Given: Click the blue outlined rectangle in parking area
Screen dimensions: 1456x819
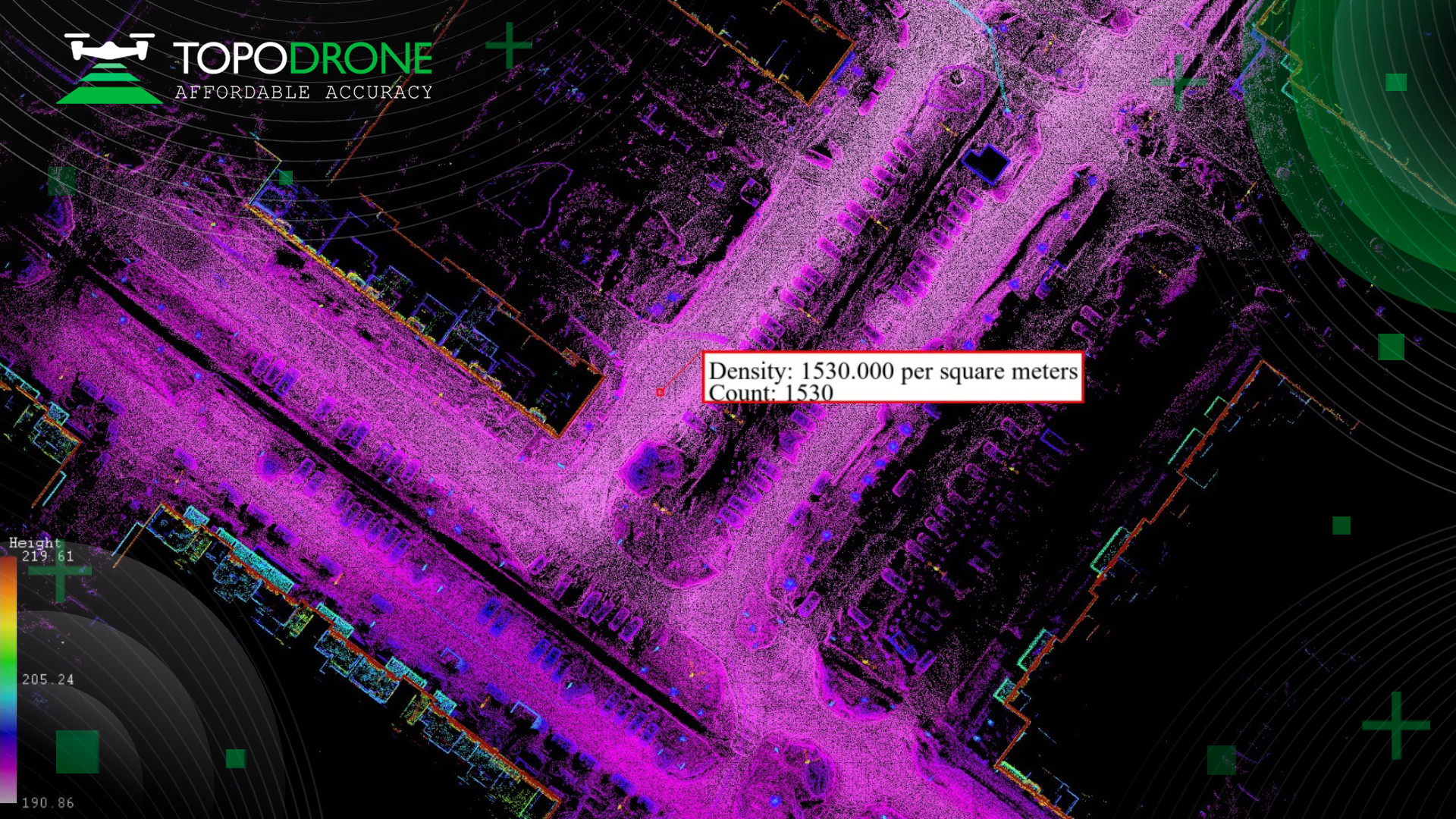Looking at the screenshot, I should (986, 163).
